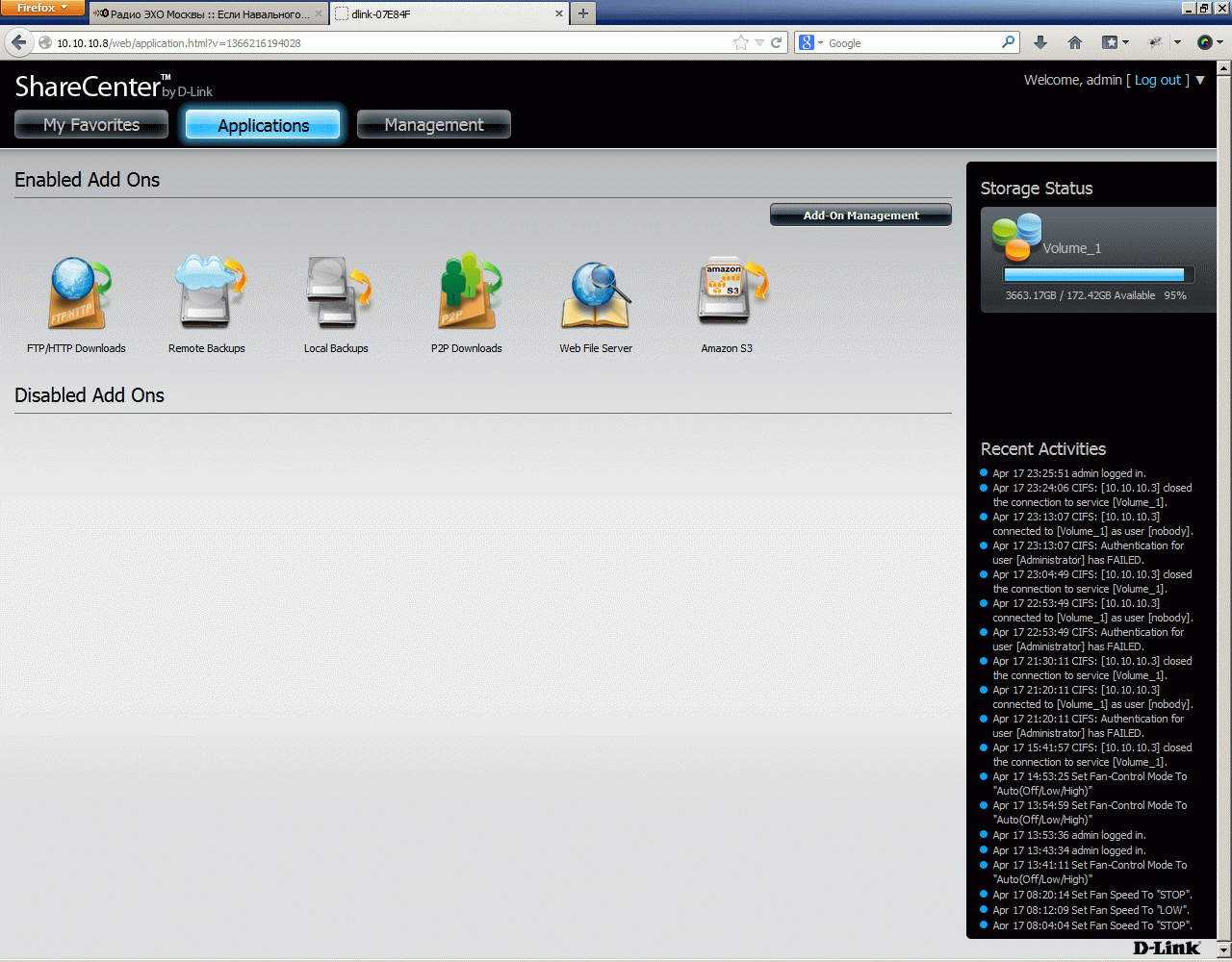The height and width of the screenshot is (962, 1232).
Task: Click the search magnifier in the Google box
Action: [1008, 42]
